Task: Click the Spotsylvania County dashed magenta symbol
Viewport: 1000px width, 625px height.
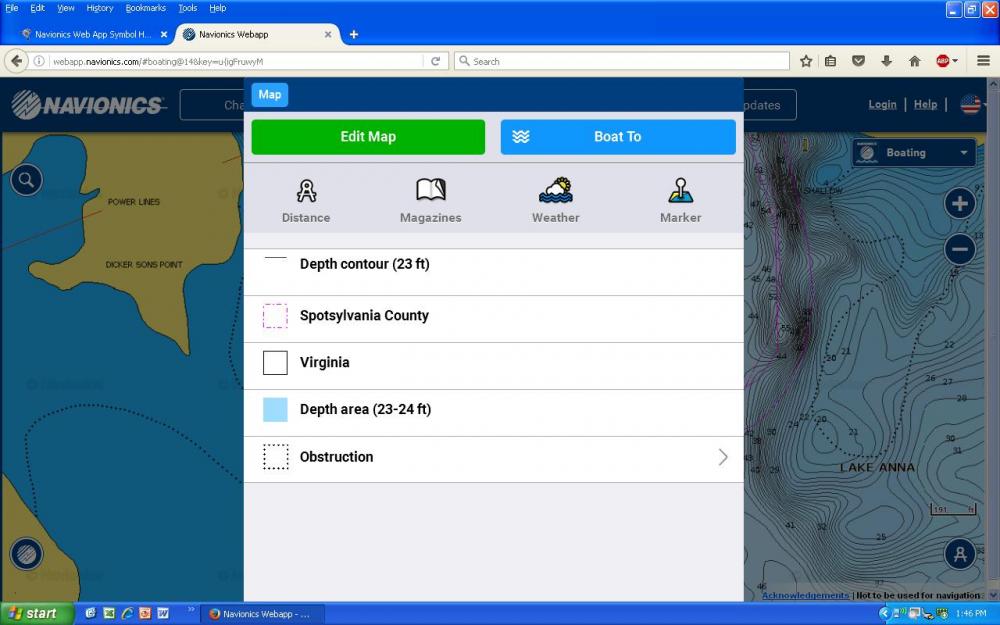Action: click(x=275, y=316)
